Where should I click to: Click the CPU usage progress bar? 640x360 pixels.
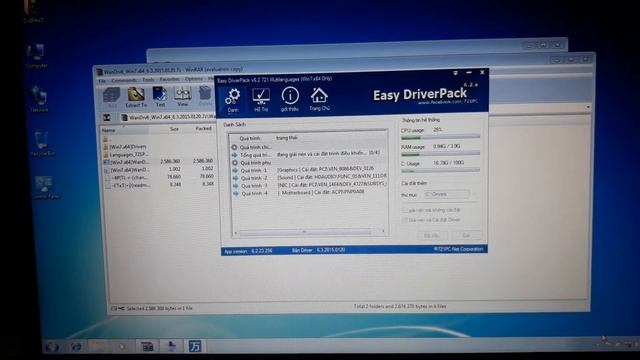[x=440, y=138]
